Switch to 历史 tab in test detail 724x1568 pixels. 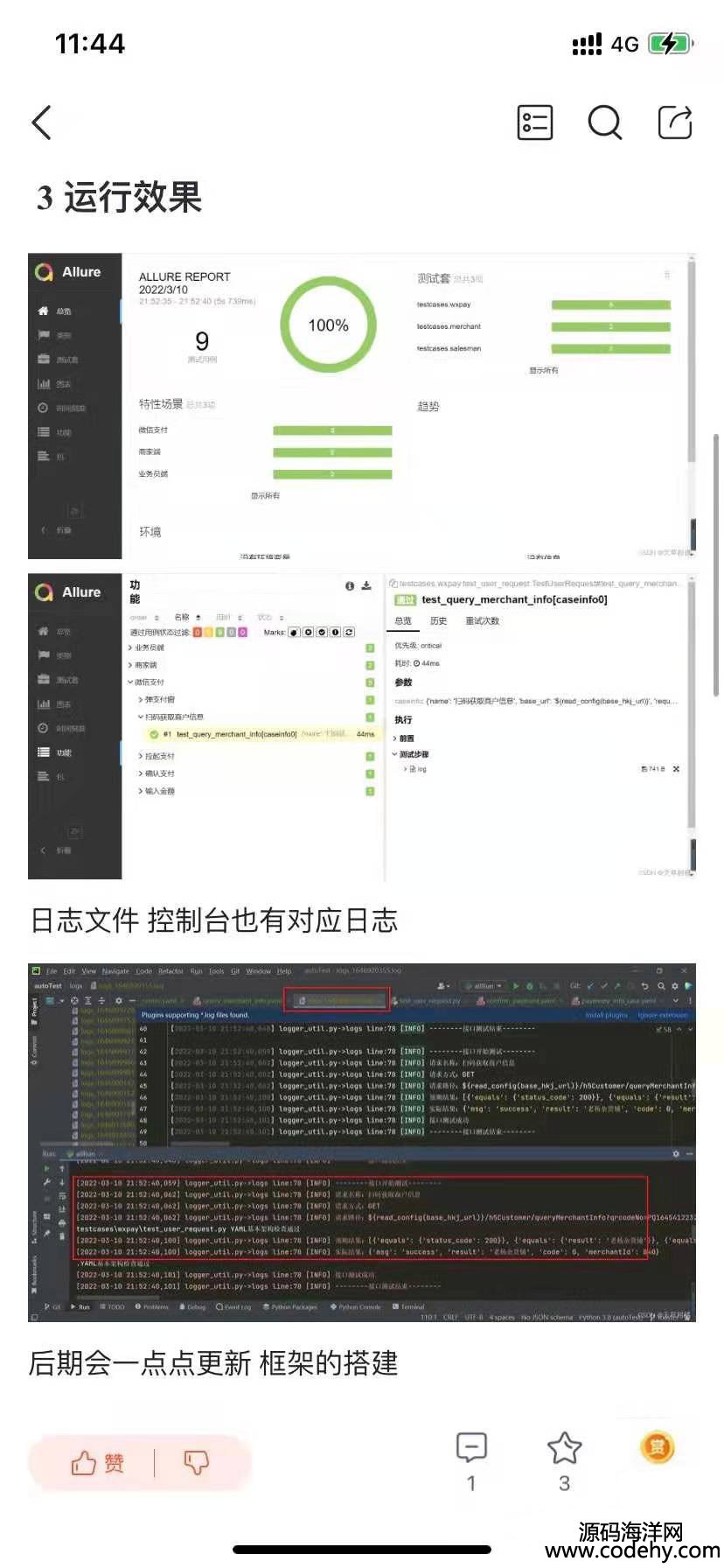coord(438,620)
